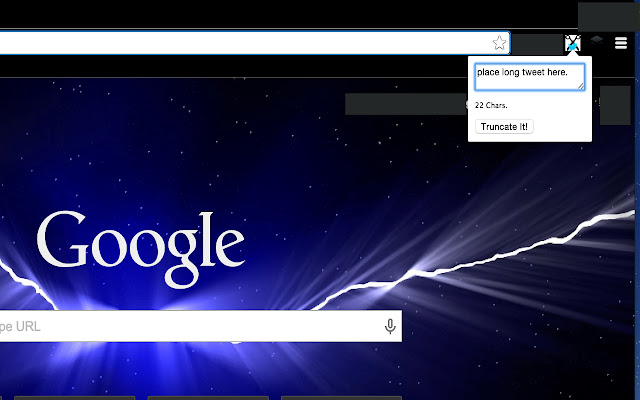Open the Chrome hamburger menu
Screen dimensions: 640x400
[x=621, y=43]
